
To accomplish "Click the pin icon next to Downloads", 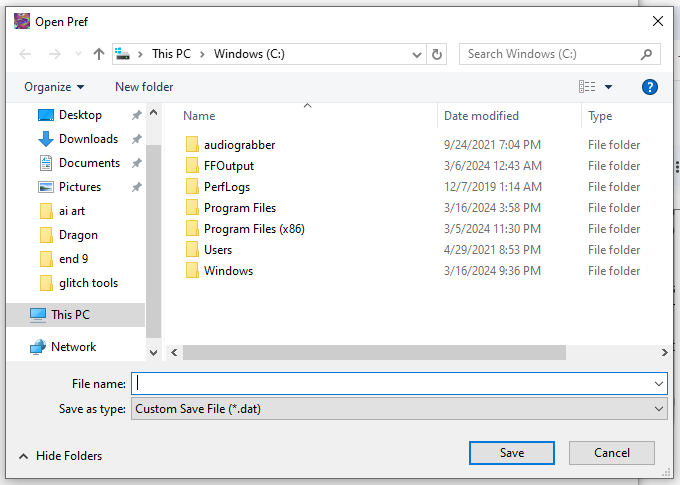I will 137,139.
